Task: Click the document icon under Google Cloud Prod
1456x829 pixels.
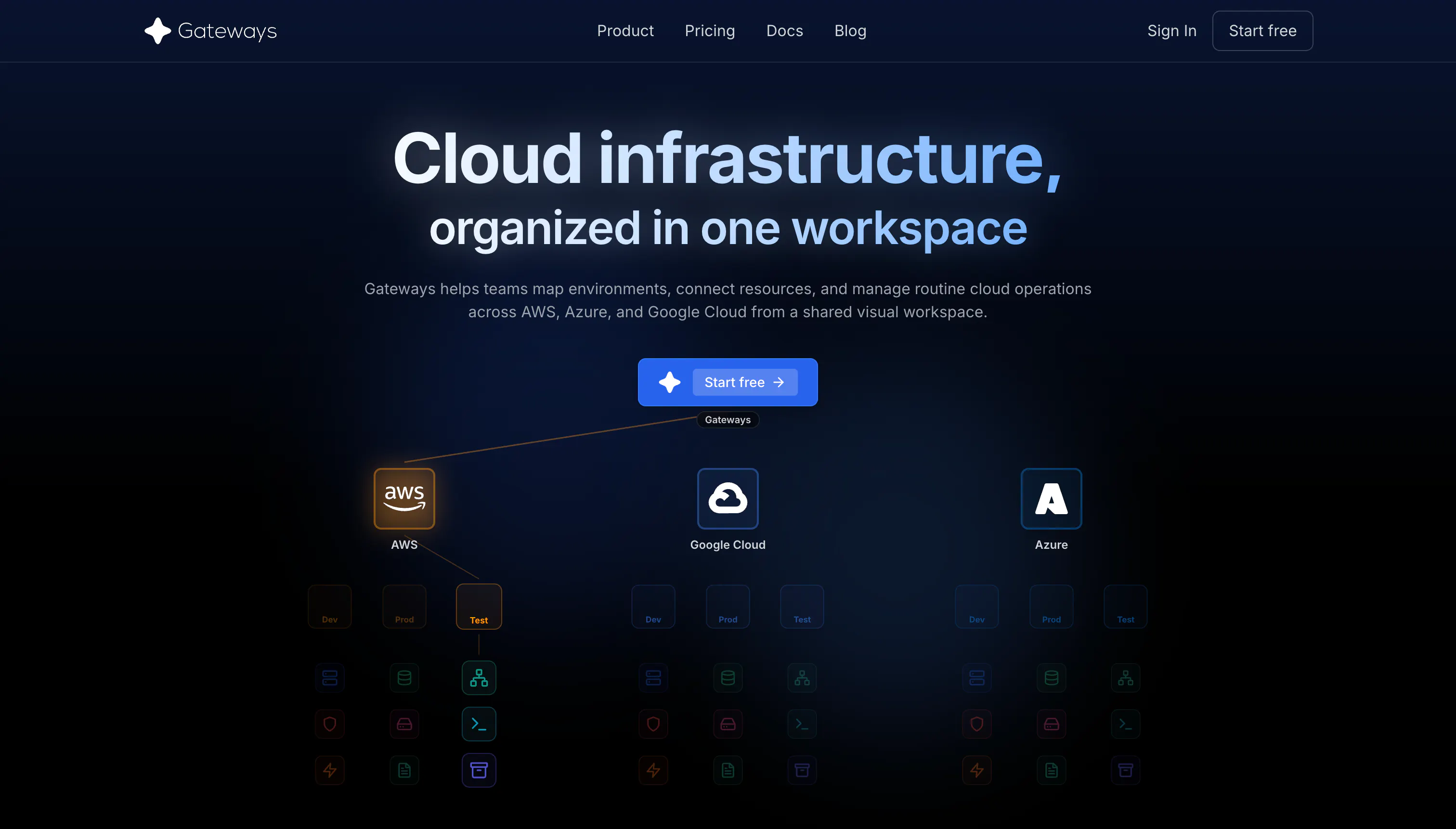Action: (728, 770)
